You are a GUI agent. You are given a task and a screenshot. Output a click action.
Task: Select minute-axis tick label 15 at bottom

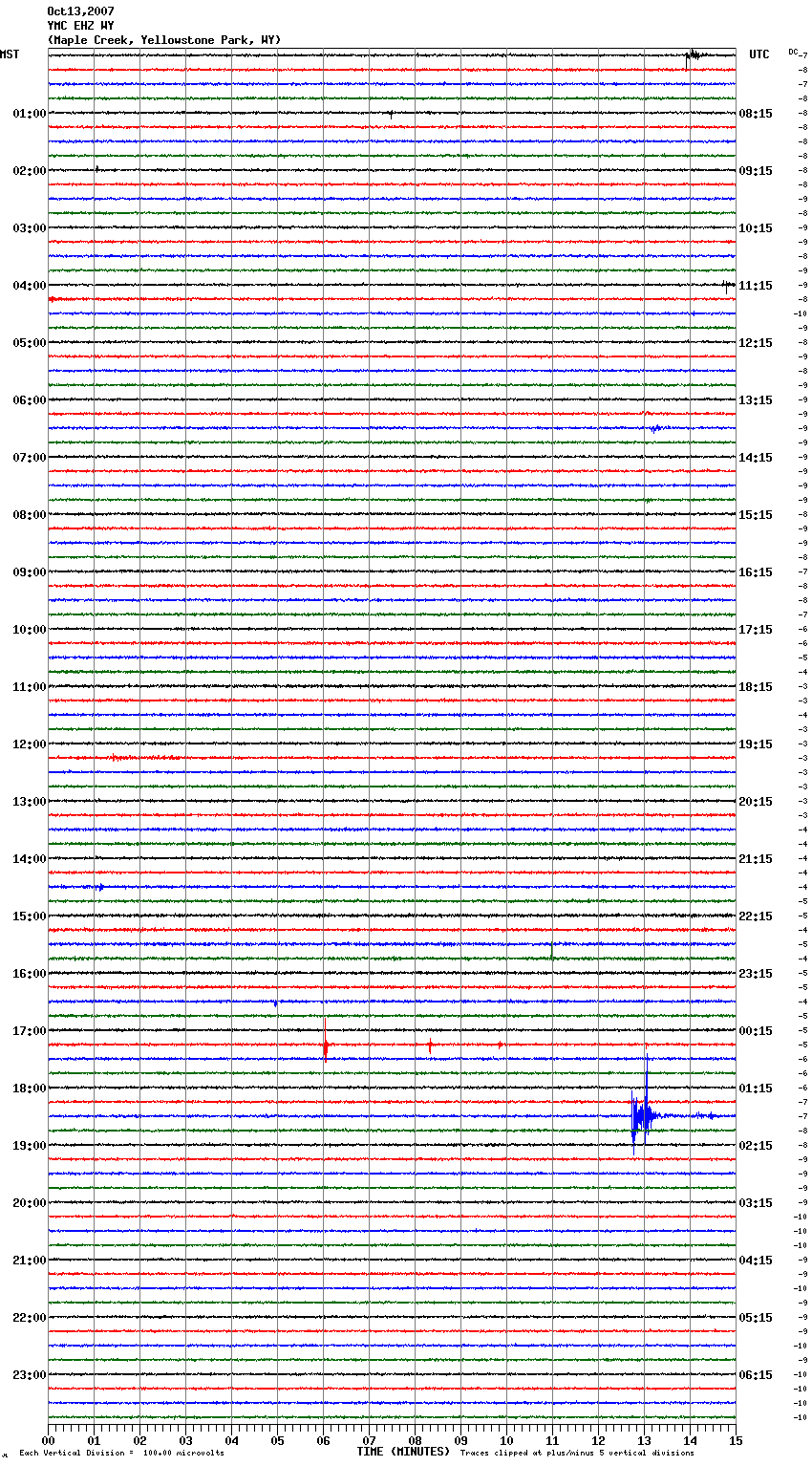click(735, 1440)
